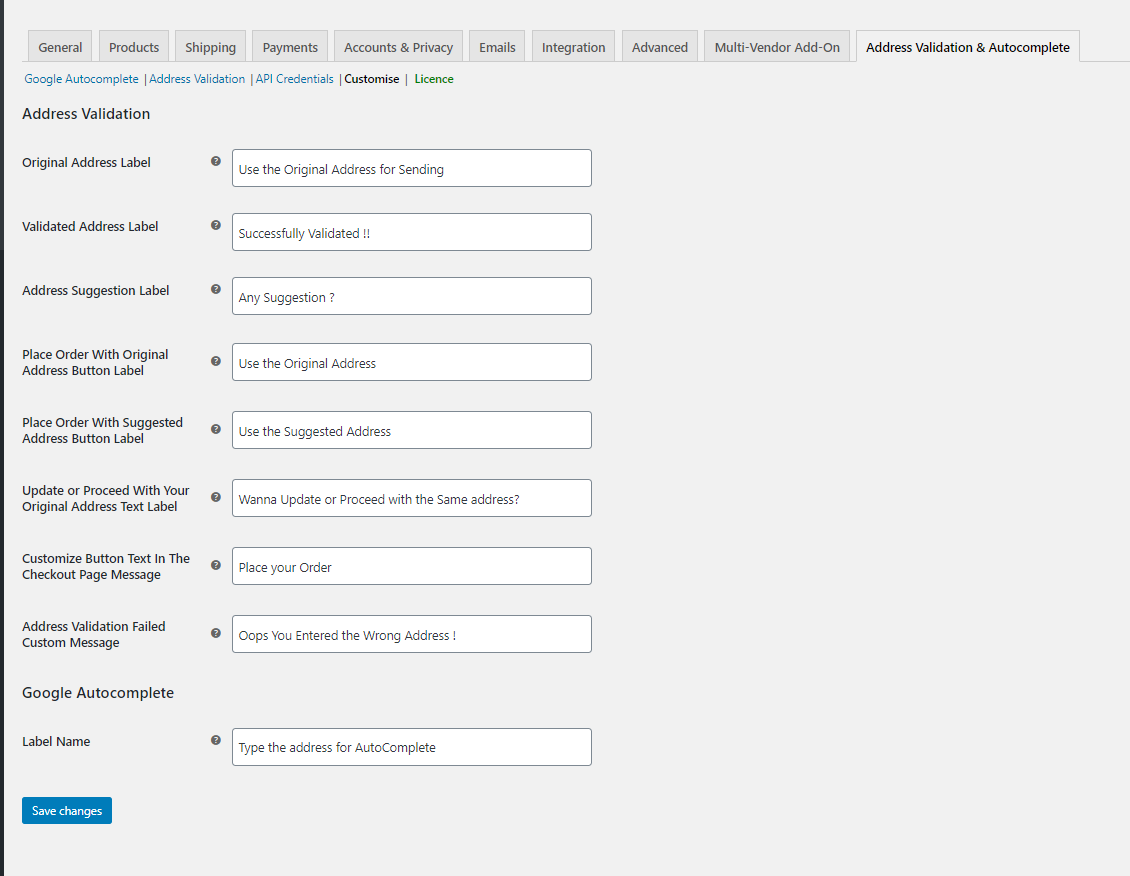Click the help icon next to Label Name
The image size is (1130, 876).
tap(216, 740)
